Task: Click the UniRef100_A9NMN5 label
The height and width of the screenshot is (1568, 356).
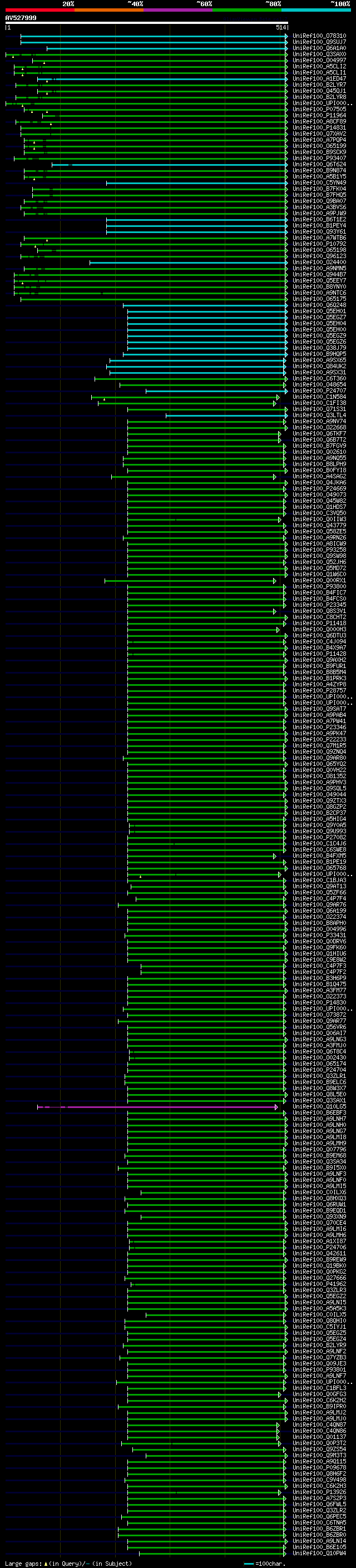Action: (319, 269)
